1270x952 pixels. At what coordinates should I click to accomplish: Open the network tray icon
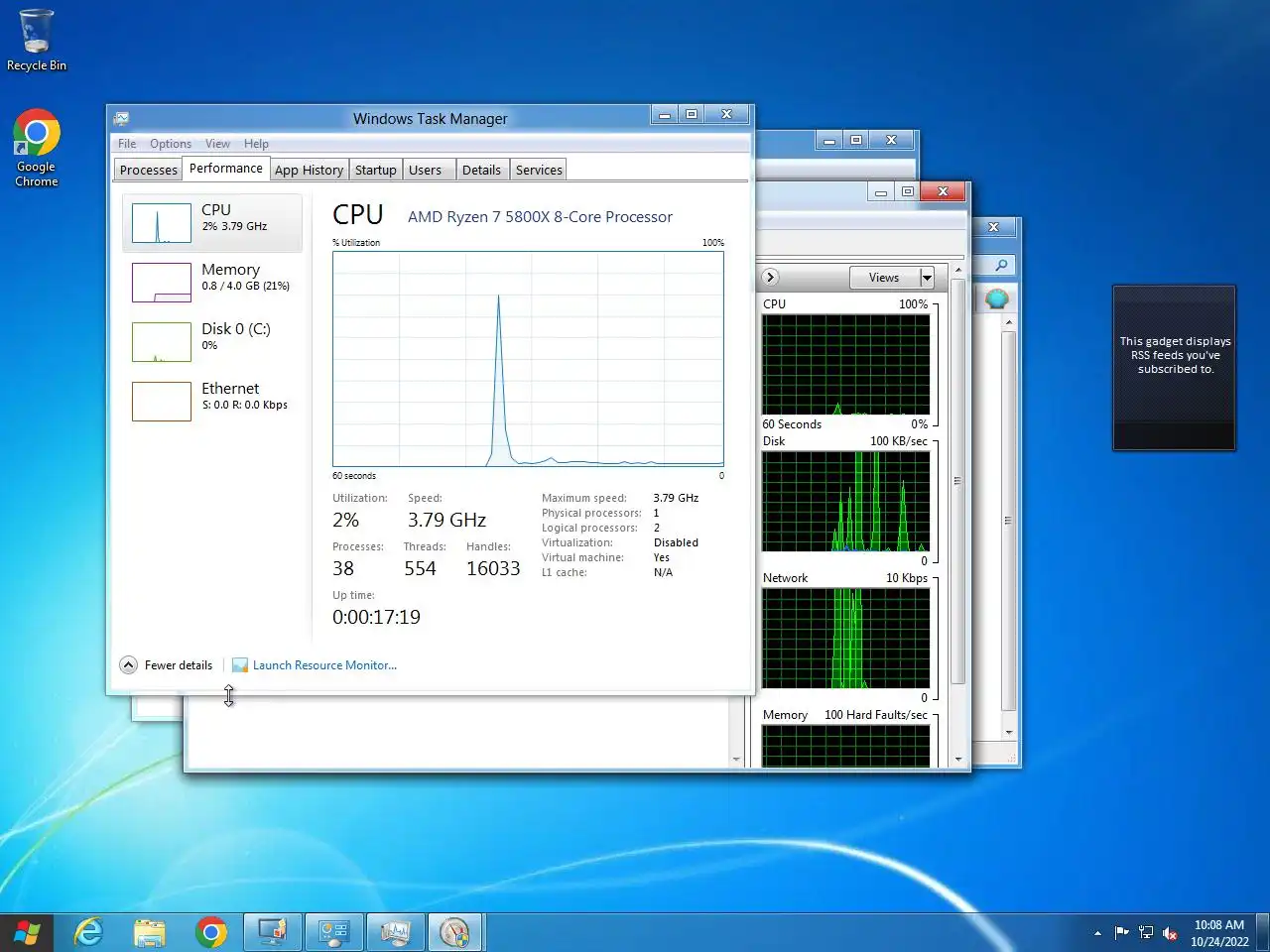point(1146,932)
